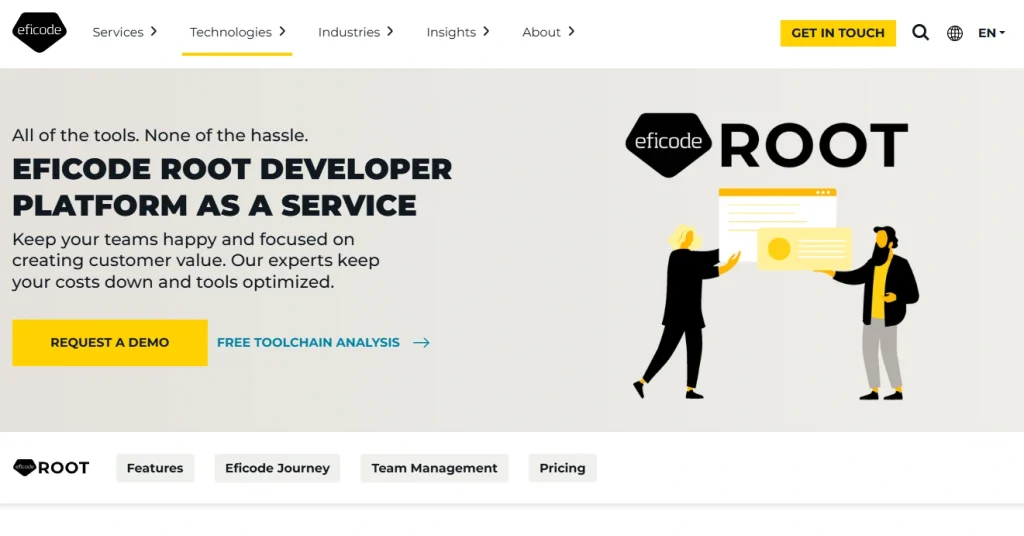The height and width of the screenshot is (536, 1024).
Task: Expand the Technologies menu chevron
Action: point(282,31)
